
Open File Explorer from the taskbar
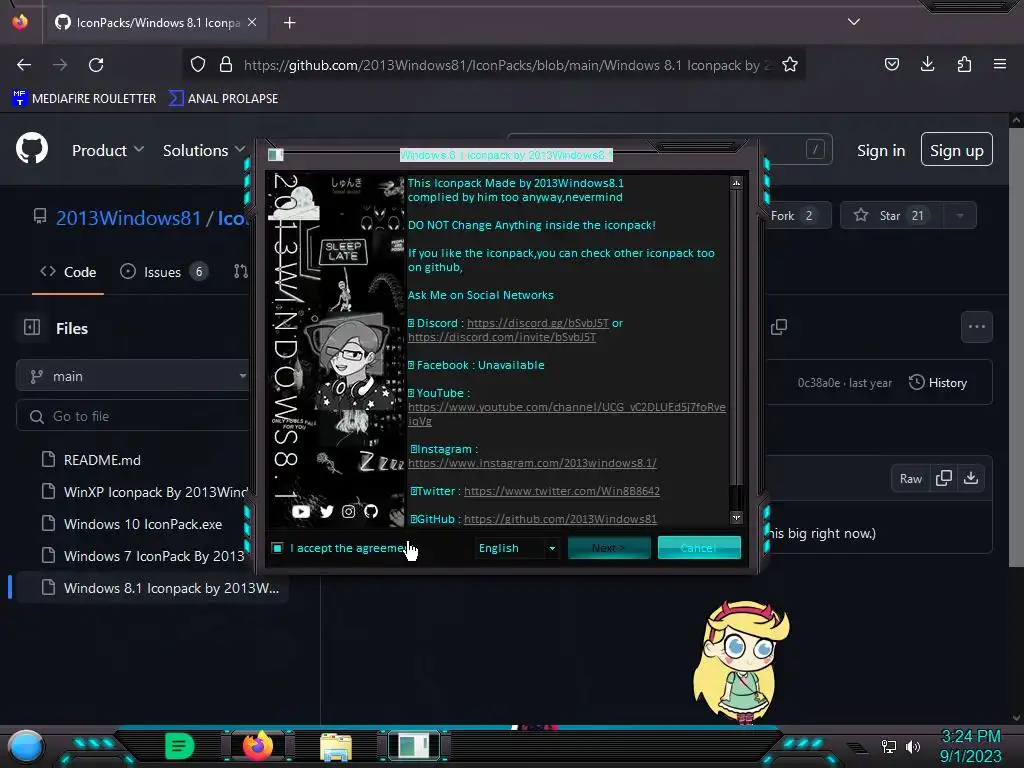coord(336,746)
